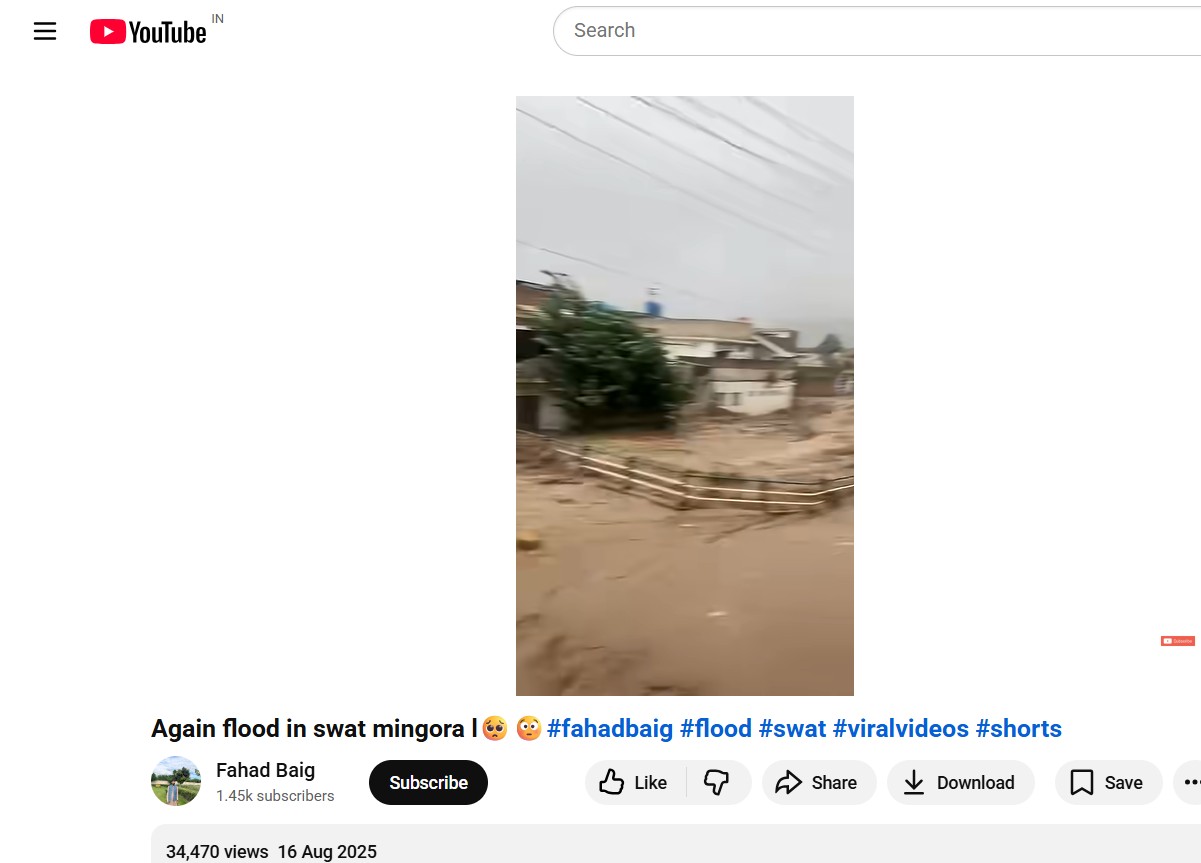Open Fahad Baig's channel avatar
The width and height of the screenshot is (1201, 863).
pos(176,781)
